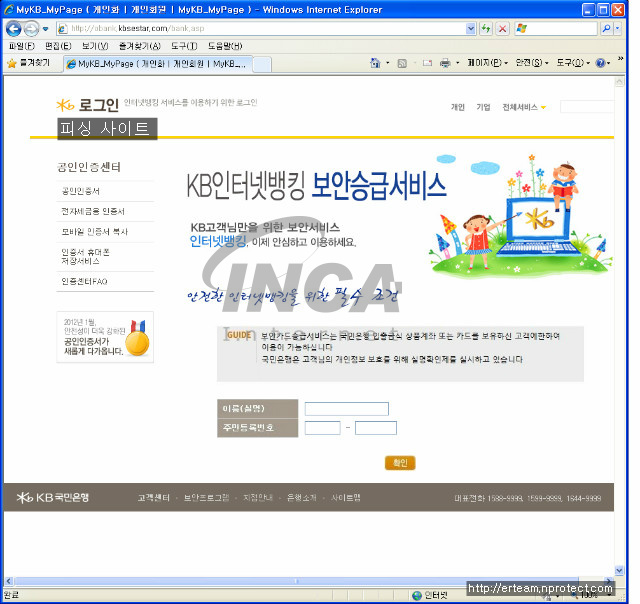Click the KB star logo beside 로그인

click(x=65, y=105)
